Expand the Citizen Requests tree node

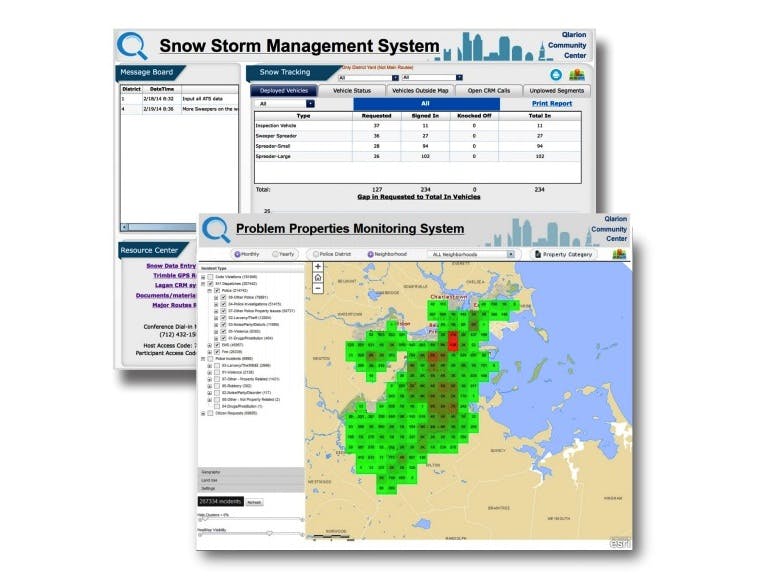click(204, 413)
